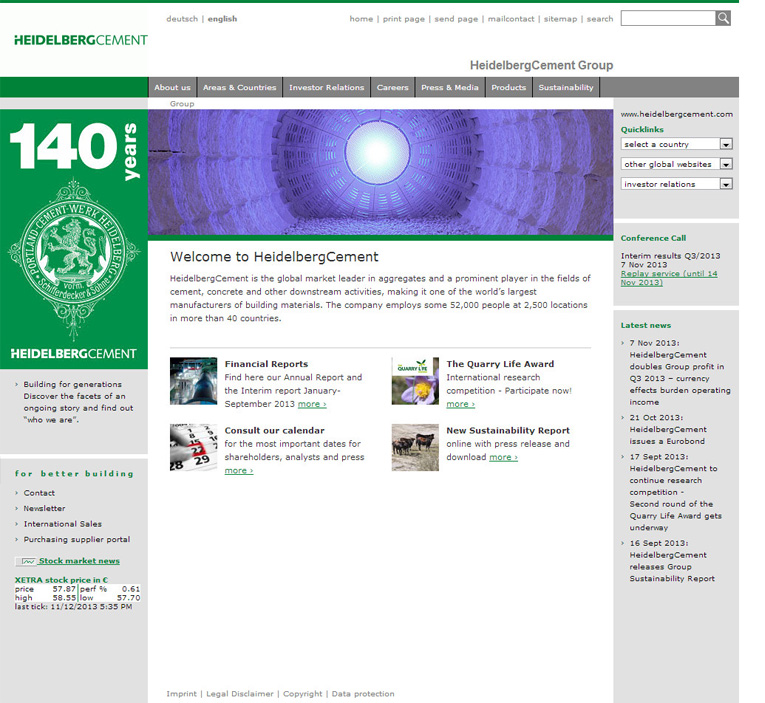
Task: Open 7 Nov 2013 news item
Action: coord(680,373)
